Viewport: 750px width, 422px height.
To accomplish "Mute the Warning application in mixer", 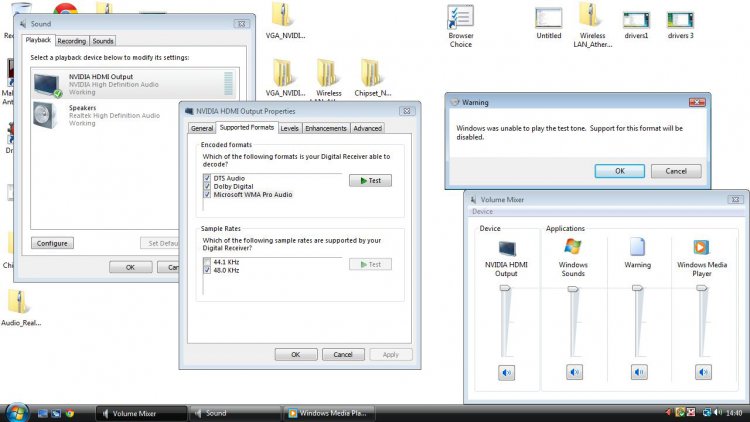I will point(639,372).
